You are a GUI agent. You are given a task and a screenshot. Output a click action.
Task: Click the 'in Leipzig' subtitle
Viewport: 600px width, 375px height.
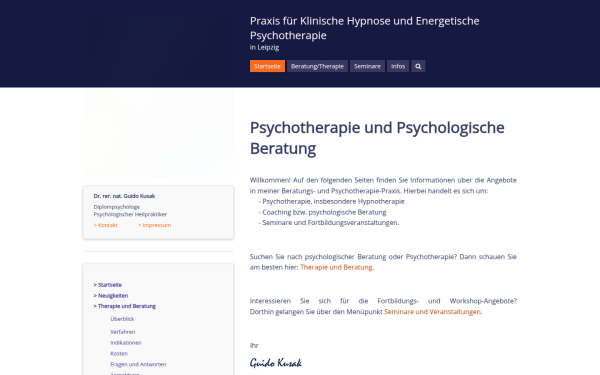click(x=264, y=47)
